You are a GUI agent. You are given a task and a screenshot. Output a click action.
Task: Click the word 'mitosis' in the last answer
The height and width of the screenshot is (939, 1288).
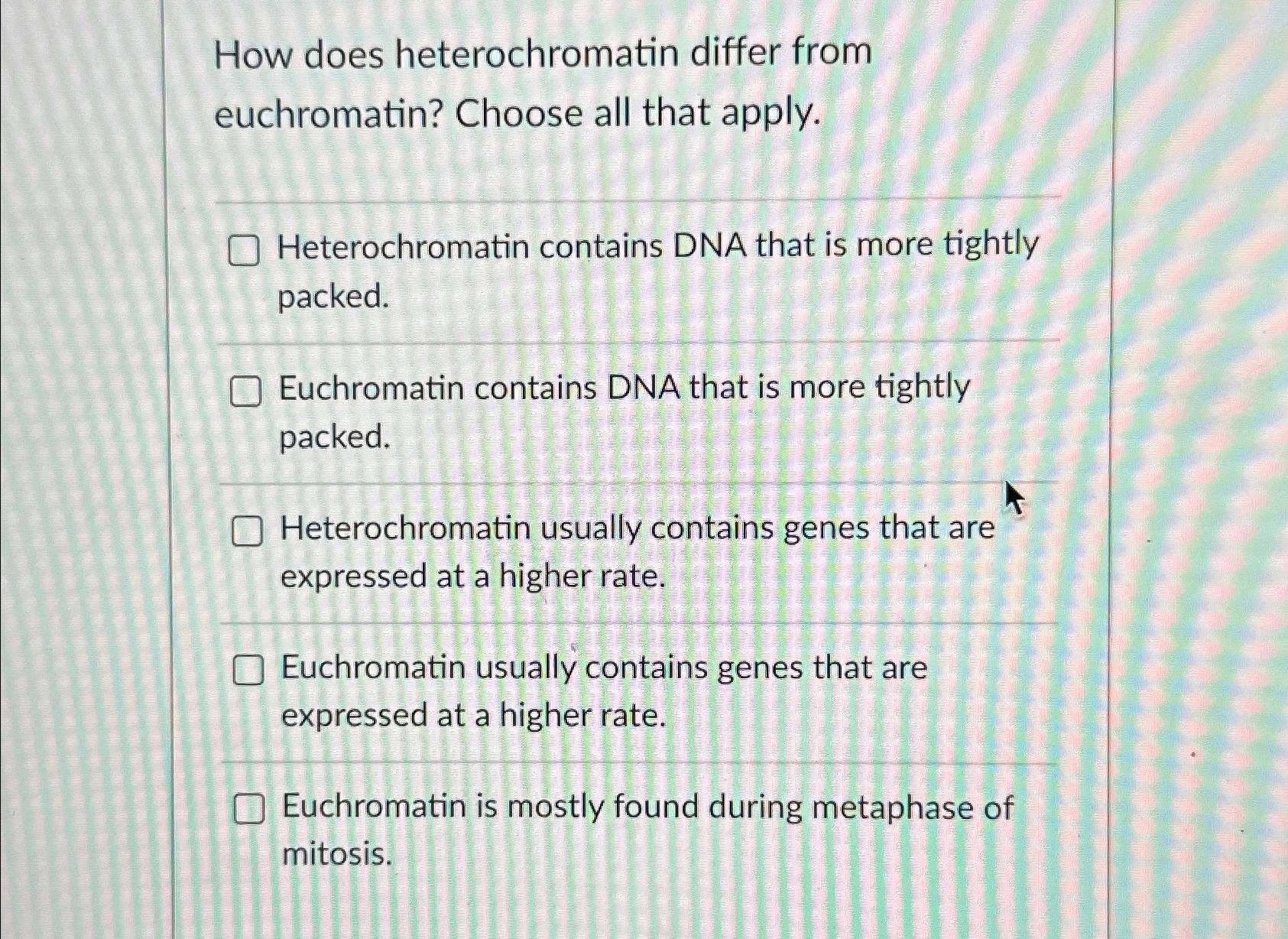334,856
